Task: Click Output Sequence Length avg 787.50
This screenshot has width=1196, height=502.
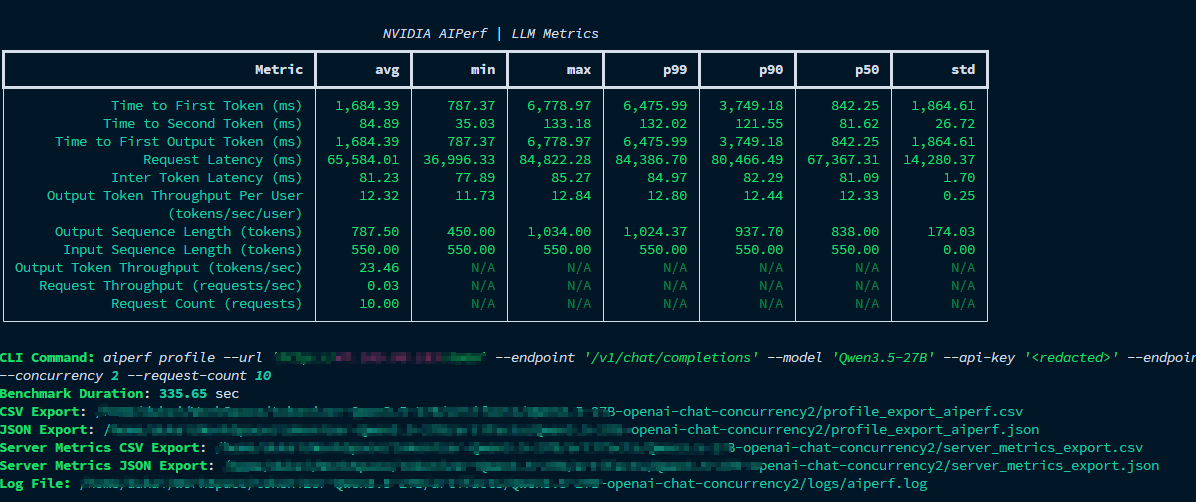Action: point(375,231)
